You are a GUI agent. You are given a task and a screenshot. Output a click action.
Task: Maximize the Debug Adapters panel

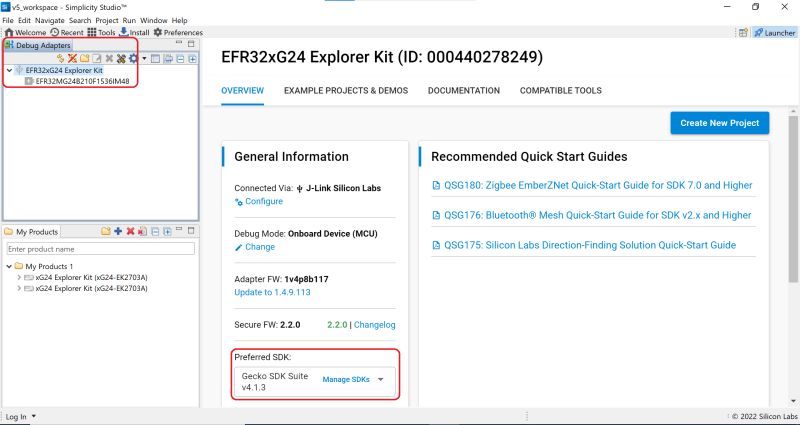coord(191,44)
